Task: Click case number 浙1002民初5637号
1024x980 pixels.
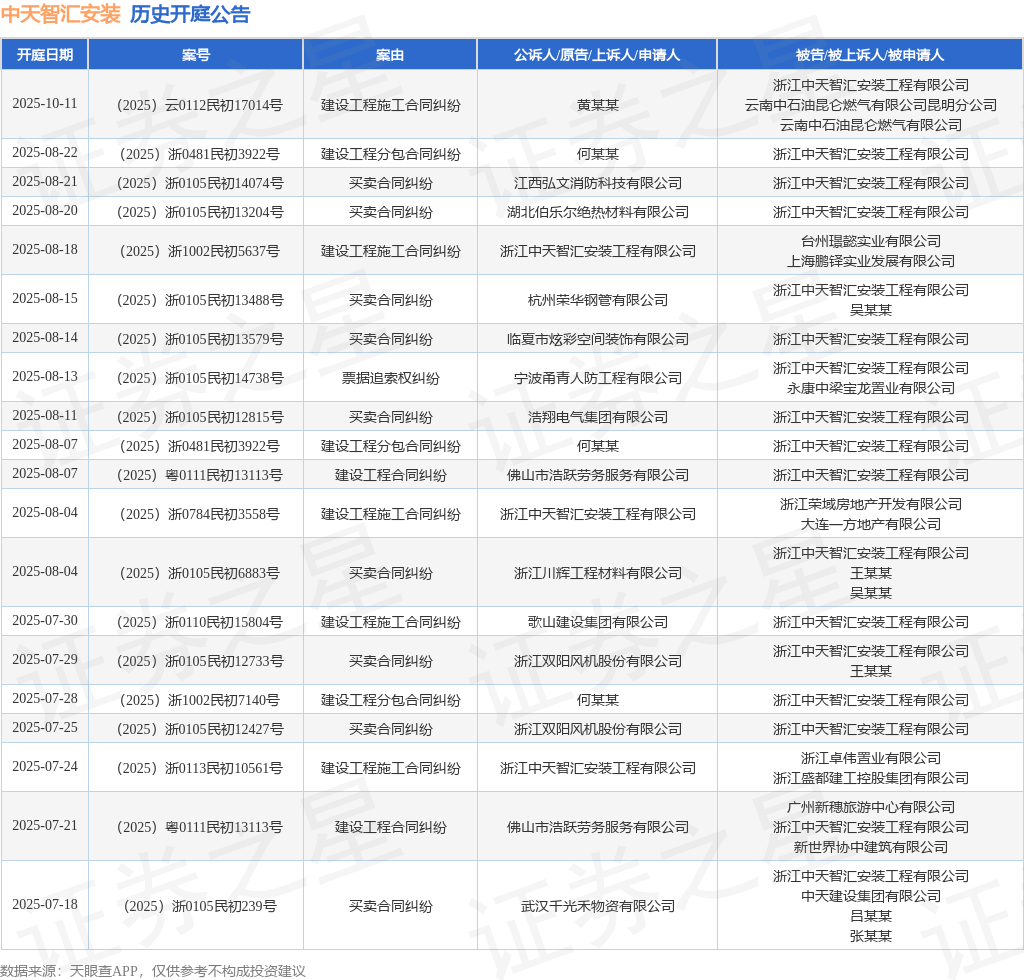Action: click(x=200, y=251)
